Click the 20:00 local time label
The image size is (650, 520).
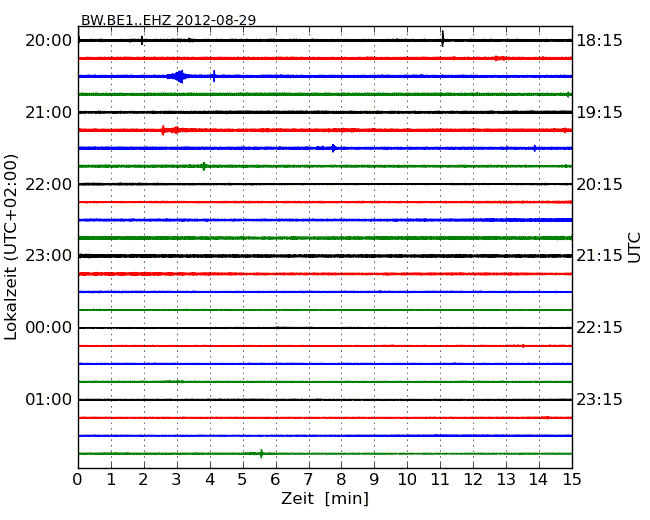click(x=49, y=41)
